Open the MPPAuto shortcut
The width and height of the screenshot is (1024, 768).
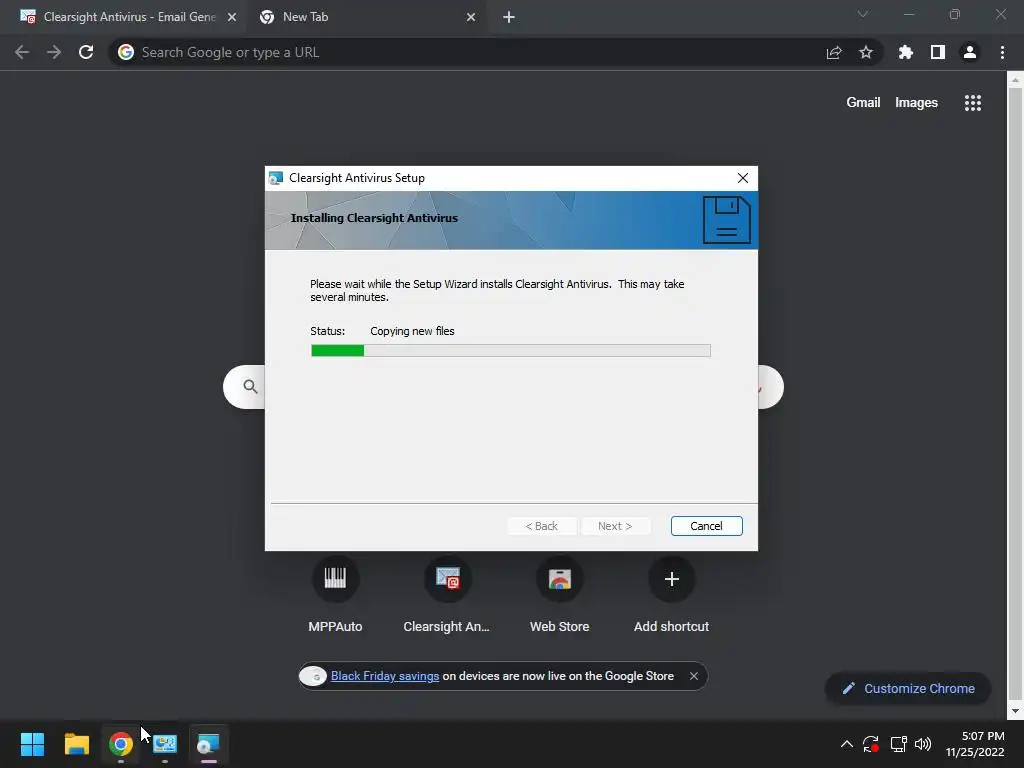(335, 594)
